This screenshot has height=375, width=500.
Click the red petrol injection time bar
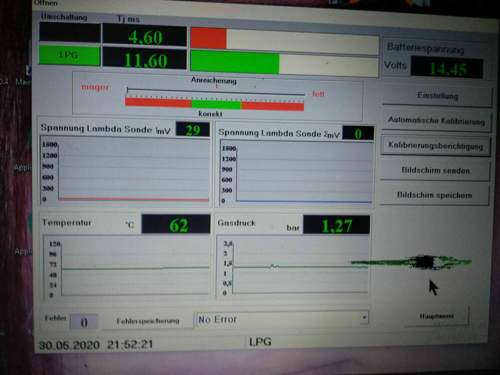point(208,38)
